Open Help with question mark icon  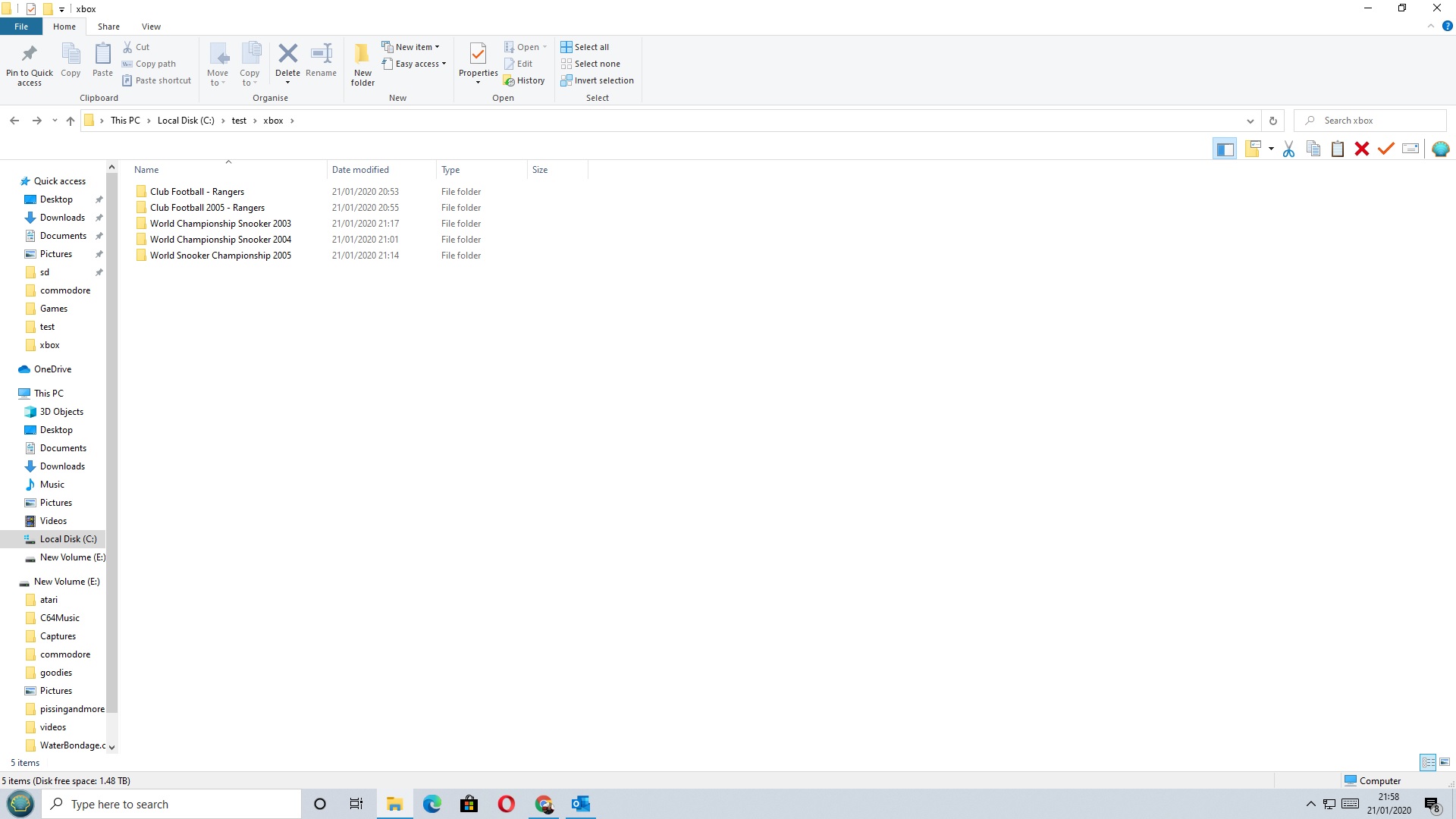[1447, 26]
